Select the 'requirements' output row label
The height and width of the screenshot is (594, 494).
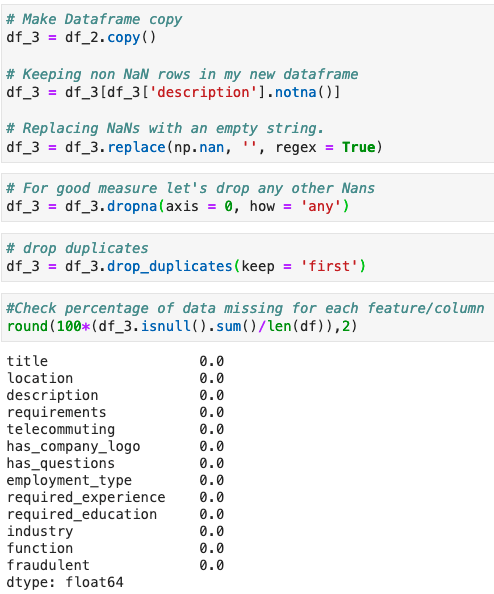(56, 412)
